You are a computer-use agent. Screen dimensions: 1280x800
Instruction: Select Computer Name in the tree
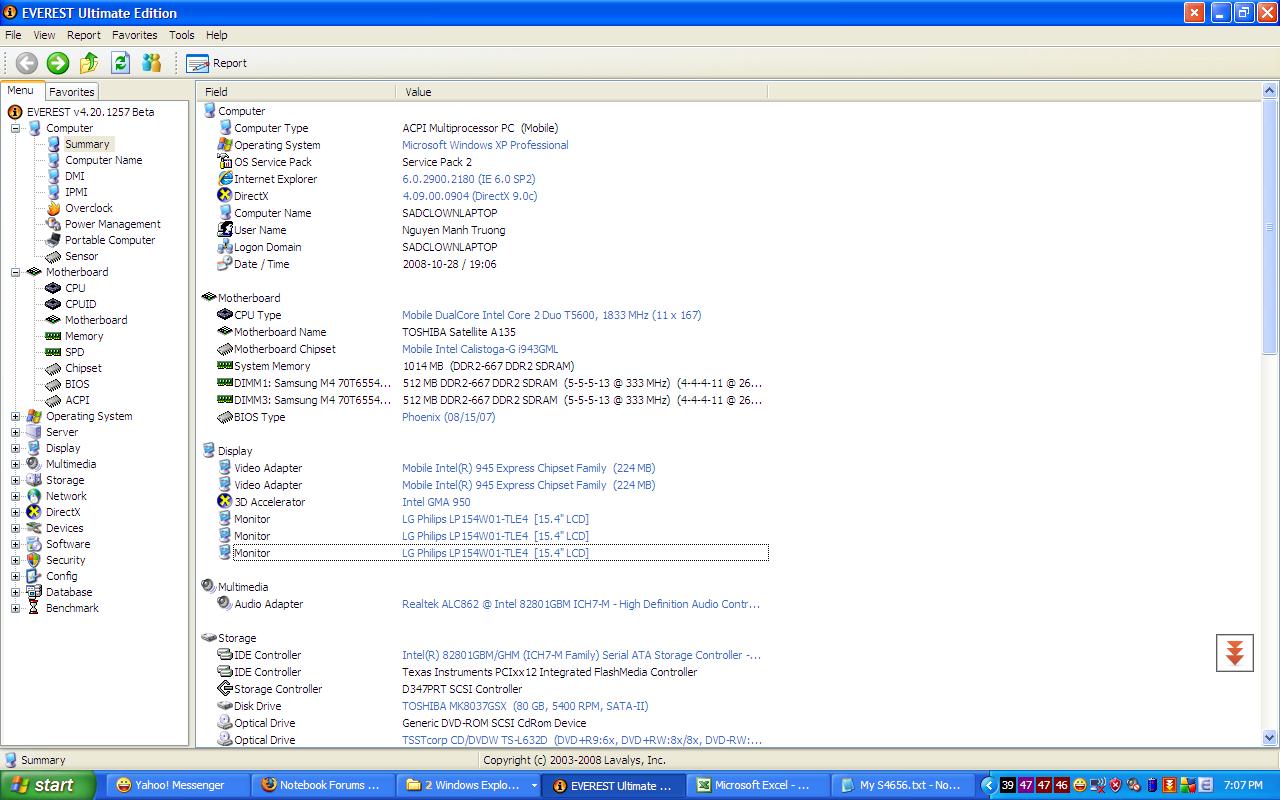click(x=103, y=160)
